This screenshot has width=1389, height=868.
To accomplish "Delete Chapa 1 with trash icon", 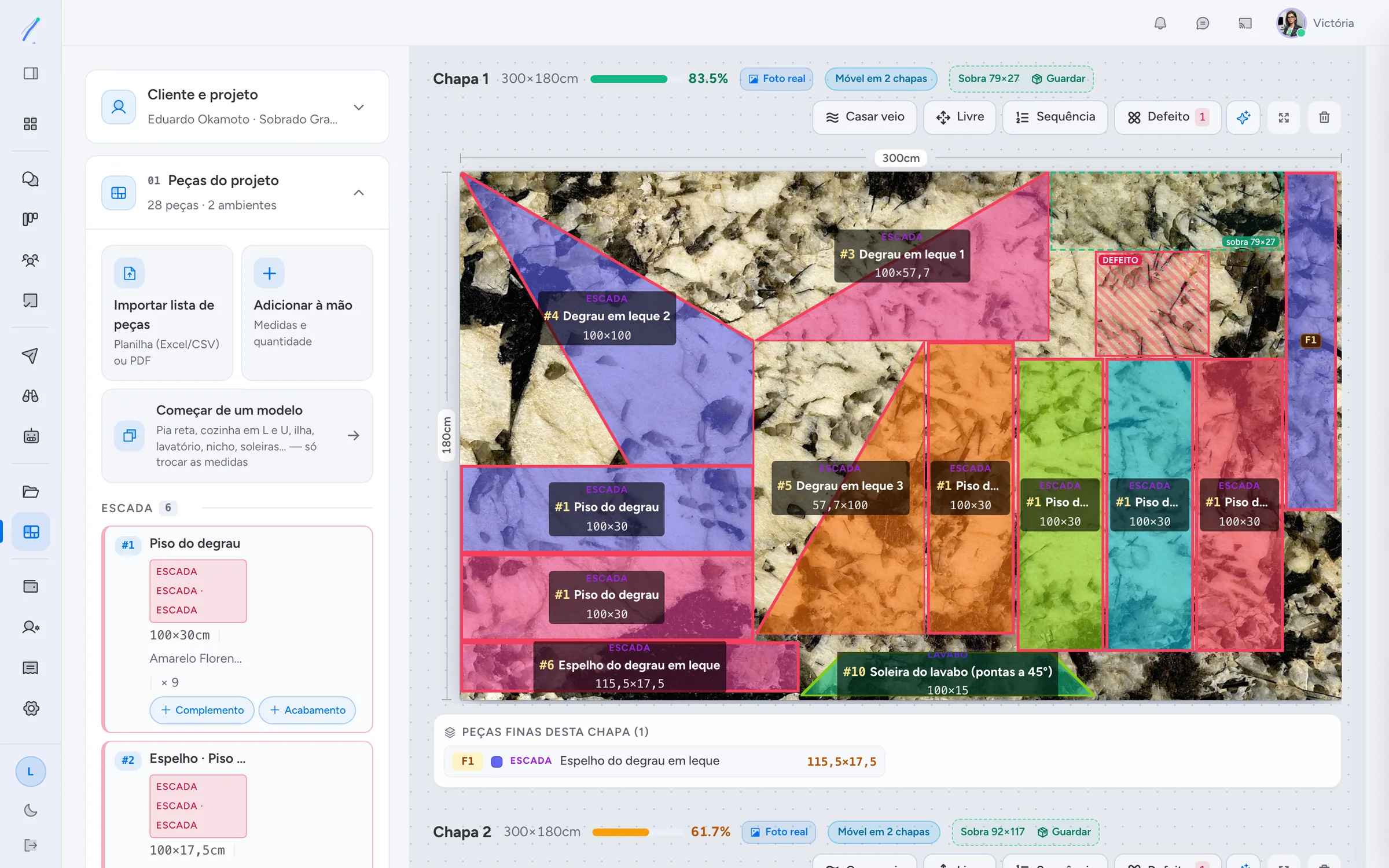I will tap(1324, 117).
